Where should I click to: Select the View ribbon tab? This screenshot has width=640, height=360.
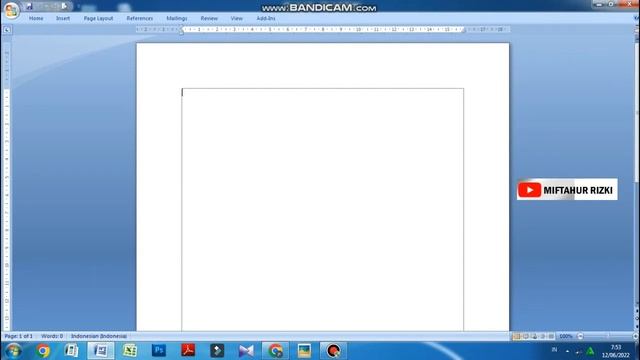click(x=236, y=18)
